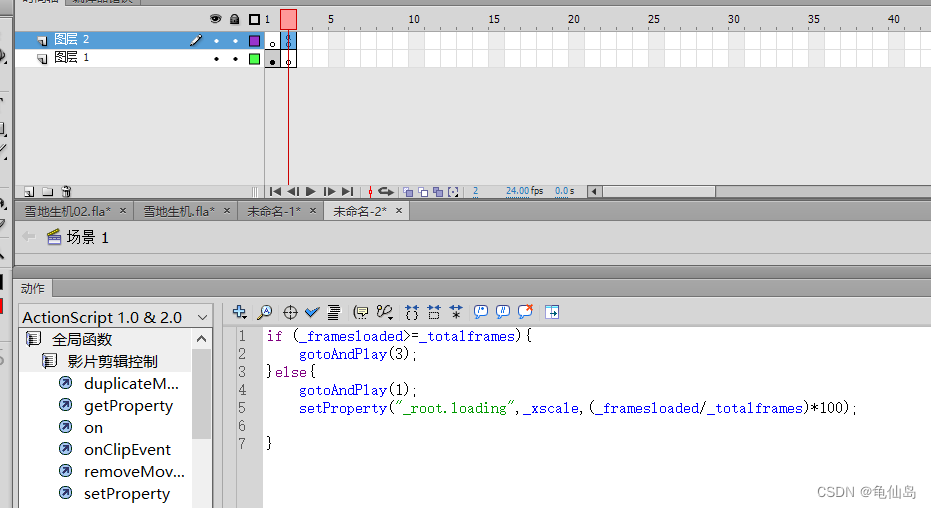Show all layers as outlines
The width and height of the screenshot is (931, 508).
tap(254, 20)
